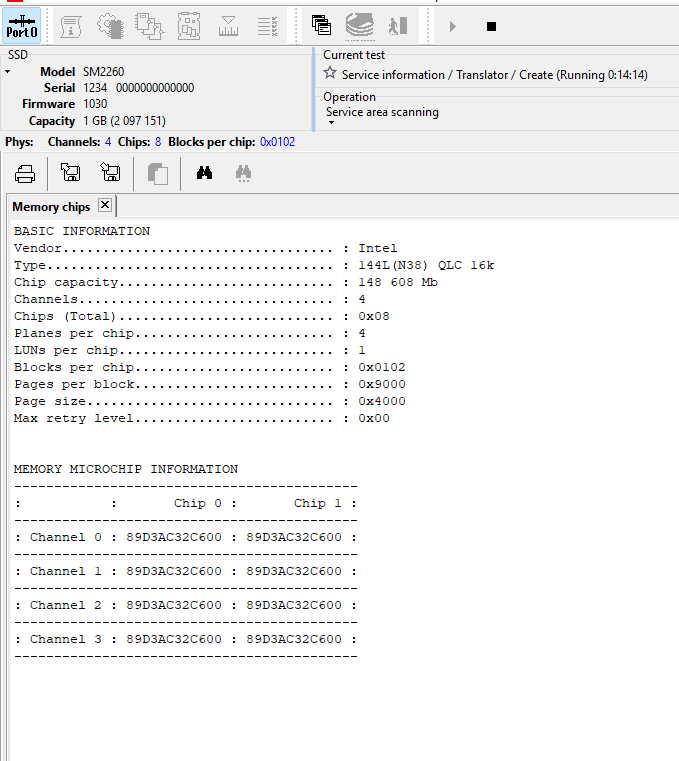Screen dimensions: 679x761
Task: Open the gear and chip utility icon
Action: pyautogui.click(x=110, y=26)
